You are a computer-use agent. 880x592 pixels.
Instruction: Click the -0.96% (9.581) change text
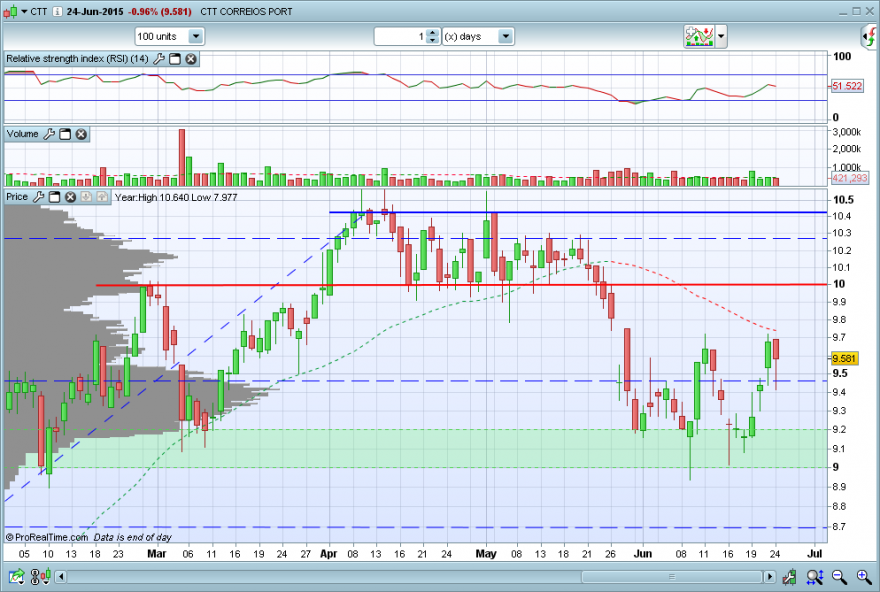(x=159, y=12)
